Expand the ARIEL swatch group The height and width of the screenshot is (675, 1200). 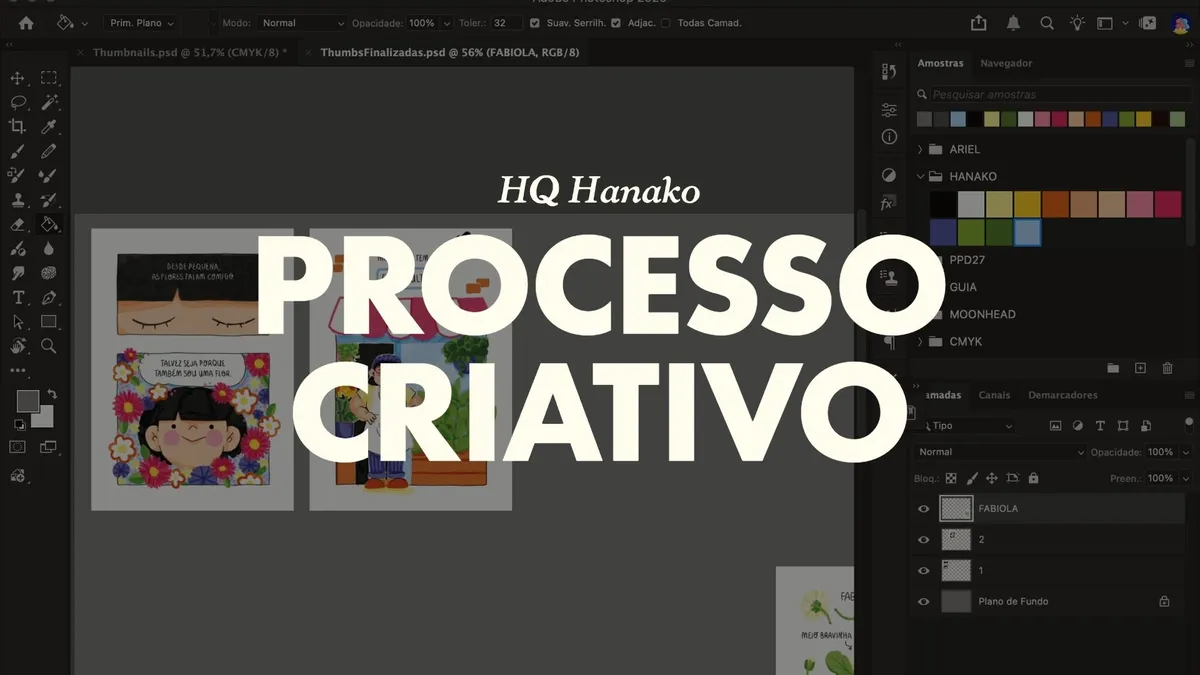(920, 149)
